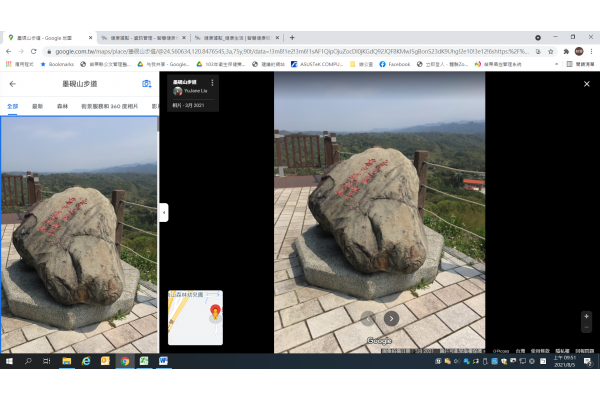Reload the page
Screen dimensions: 600x400
pyautogui.click(x=34, y=51)
